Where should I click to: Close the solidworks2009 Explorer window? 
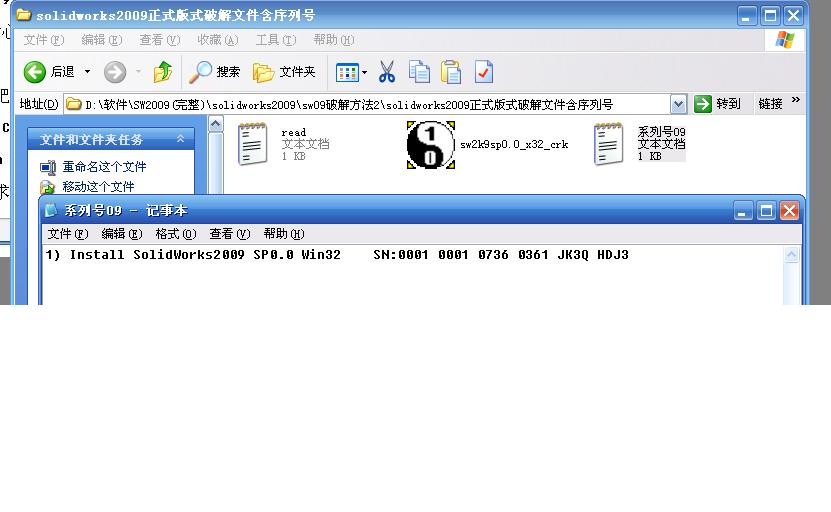793,16
